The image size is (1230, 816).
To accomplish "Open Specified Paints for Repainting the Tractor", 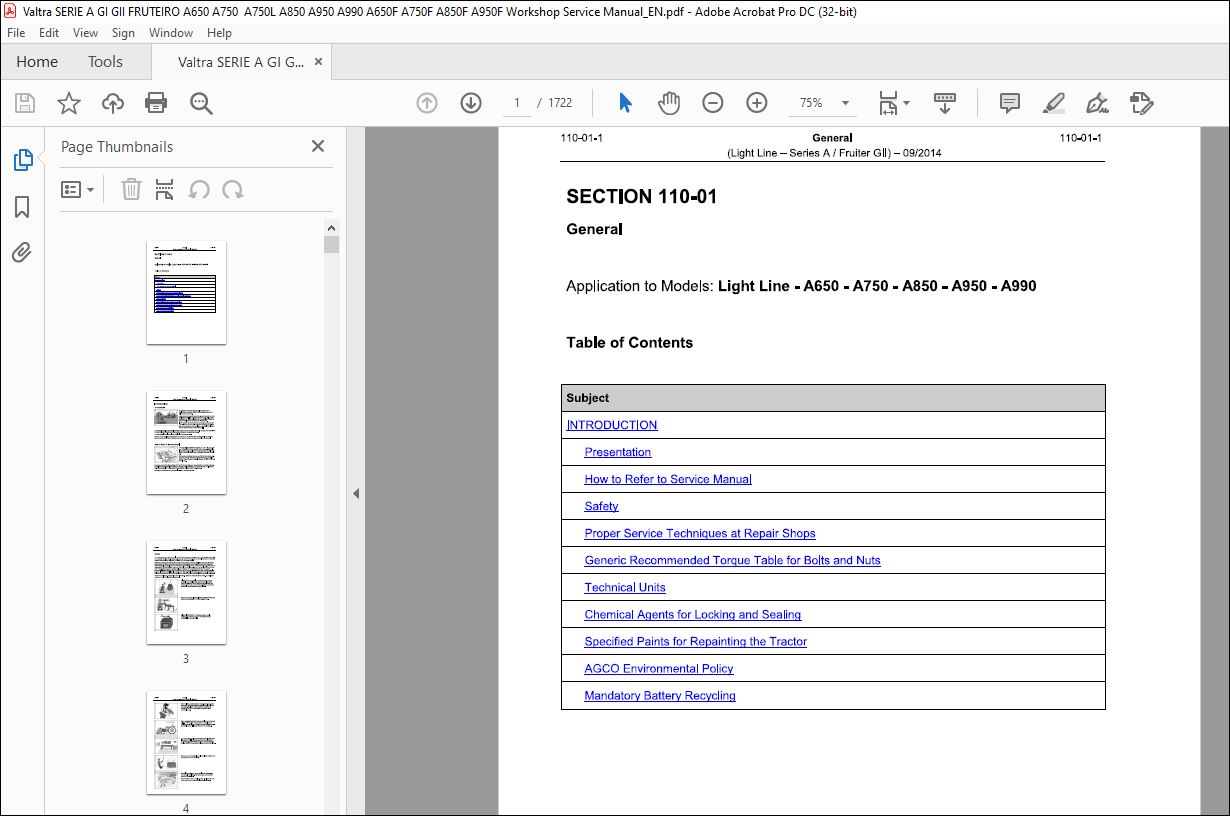I will pos(696,641).
